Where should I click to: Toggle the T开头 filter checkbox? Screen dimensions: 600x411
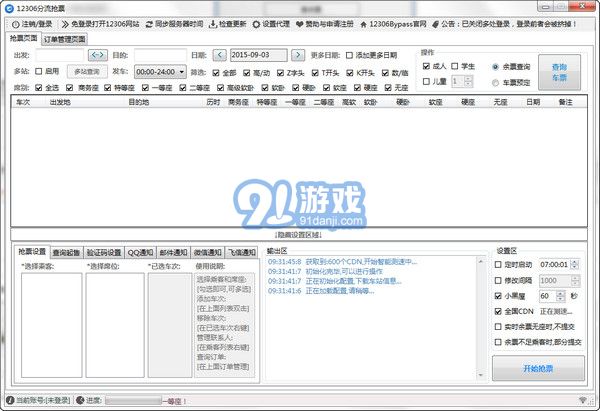[315, 73]
